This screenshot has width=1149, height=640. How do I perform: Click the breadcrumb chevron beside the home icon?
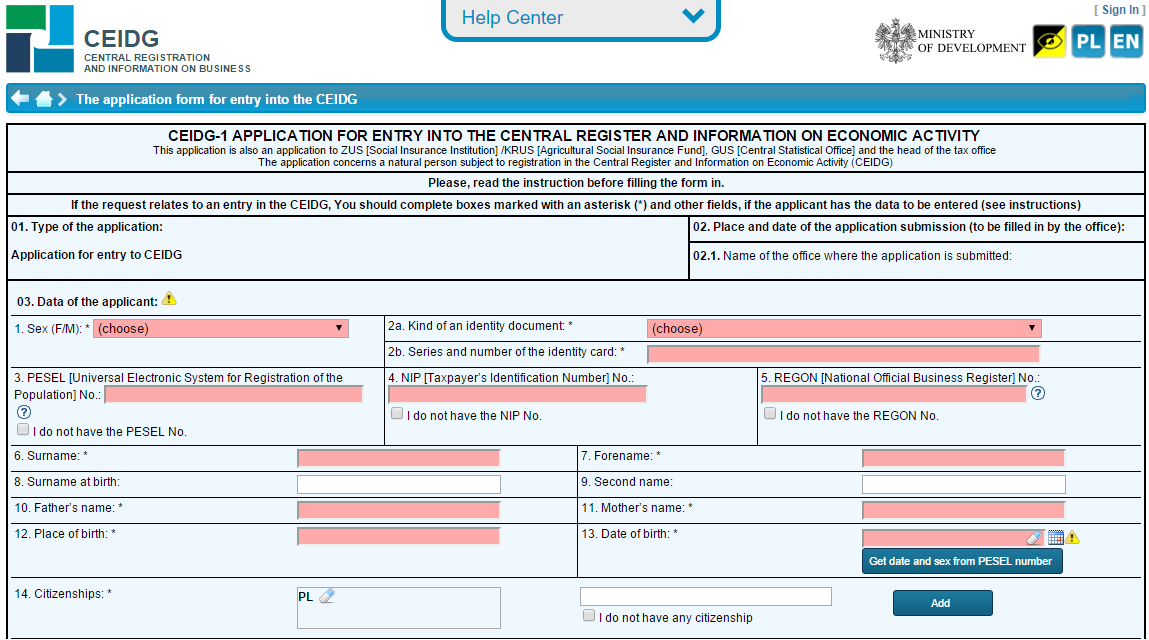pos(62,99)
